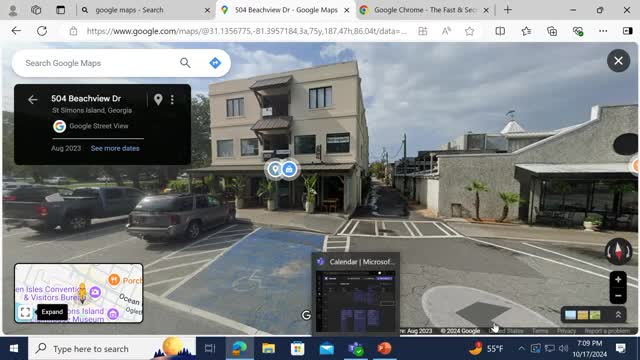Click the site info lock icon in the address bar

pos(73,31)
